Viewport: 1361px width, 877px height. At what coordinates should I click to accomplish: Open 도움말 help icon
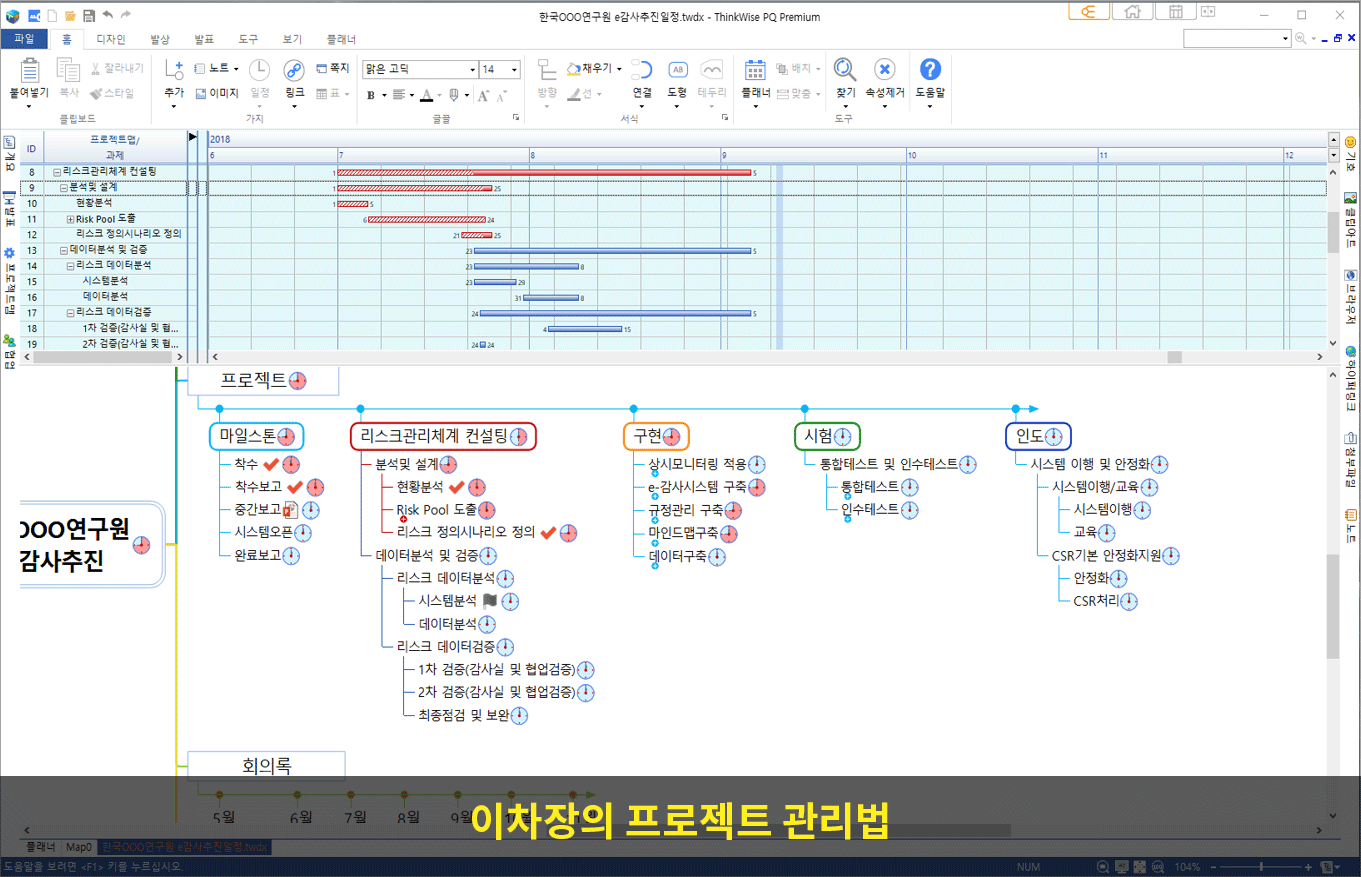(930, 69)
